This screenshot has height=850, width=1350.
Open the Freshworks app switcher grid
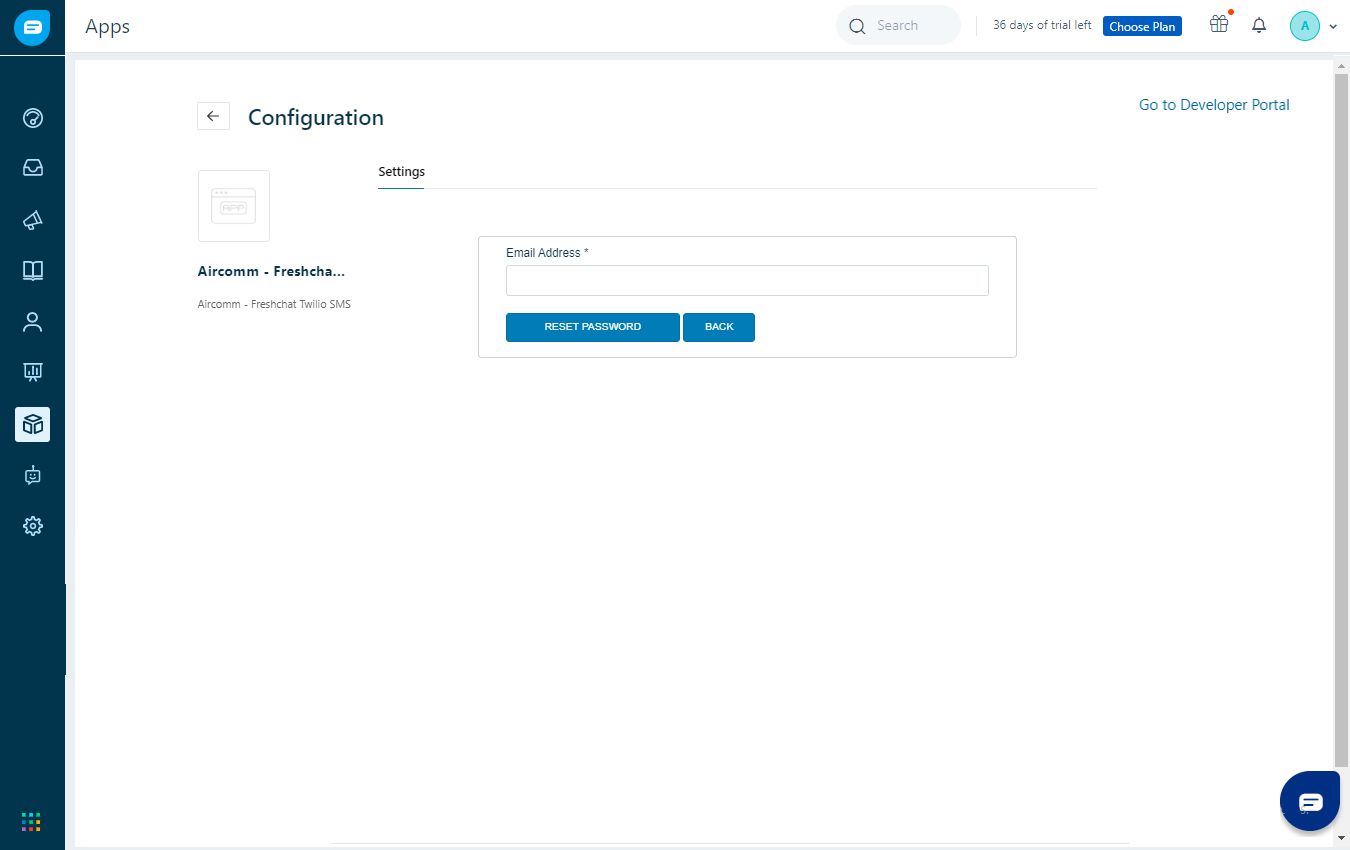coord(31,821)
